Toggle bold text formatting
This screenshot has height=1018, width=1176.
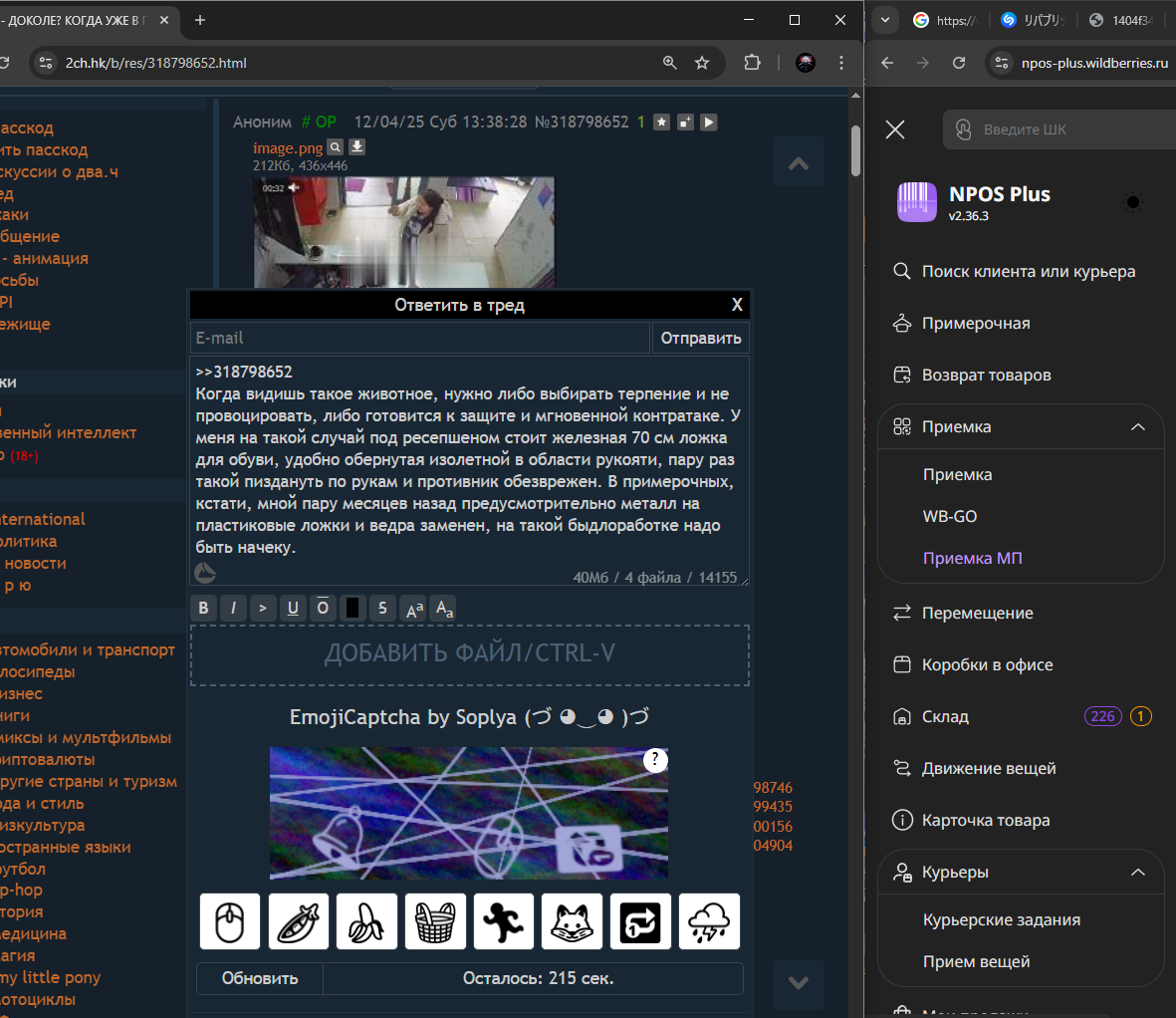204,608
